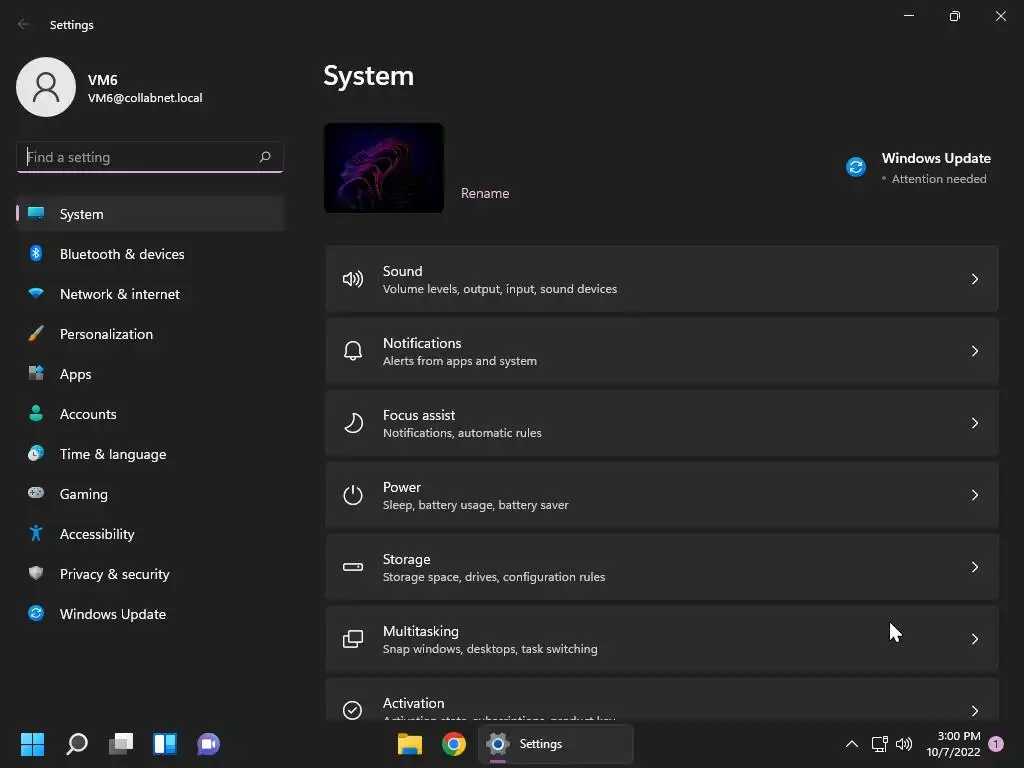The image size is (1024, 768).
Task: Click the Gaming controller icon
Action: [x=36, y=493]
